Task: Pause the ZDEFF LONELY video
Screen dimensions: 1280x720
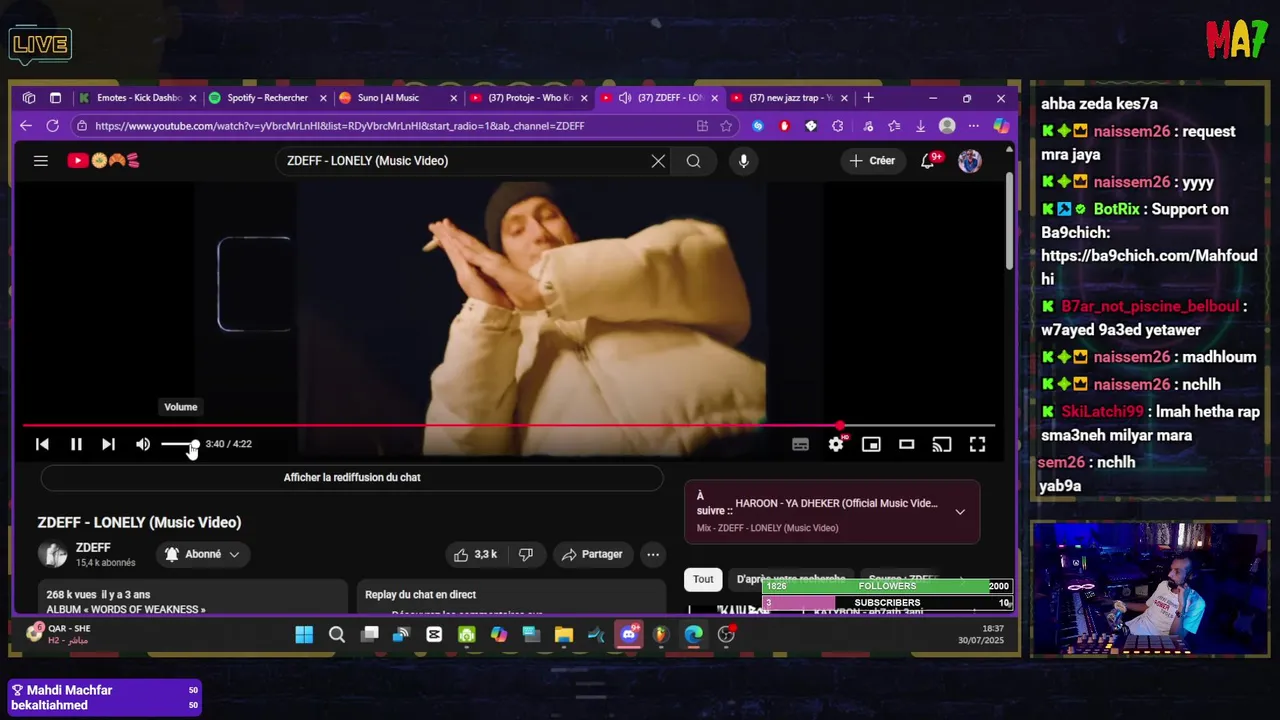Action: [76, 444]
